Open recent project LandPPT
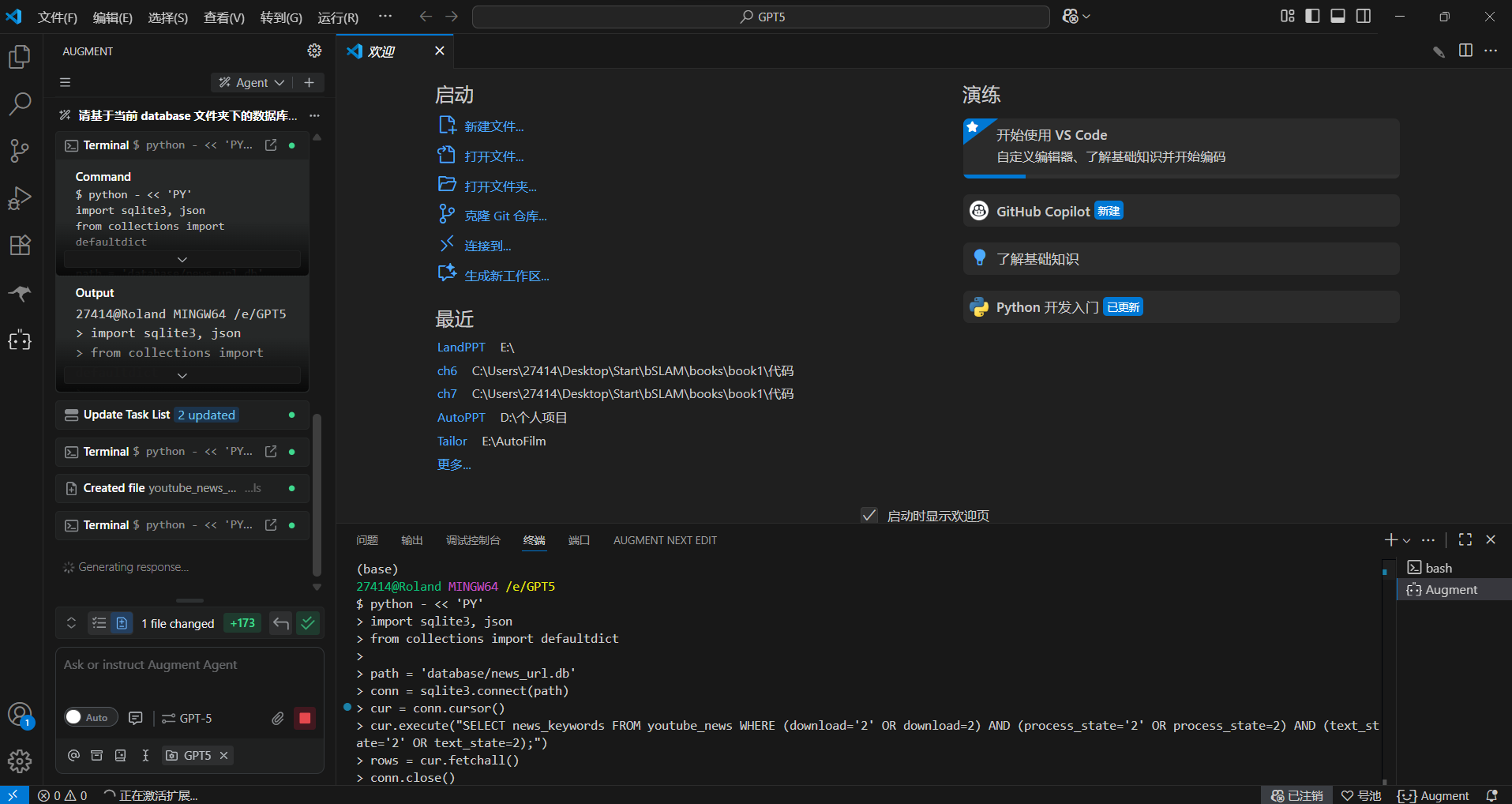Screen dimensions: 1512x804 coord(461,347)
